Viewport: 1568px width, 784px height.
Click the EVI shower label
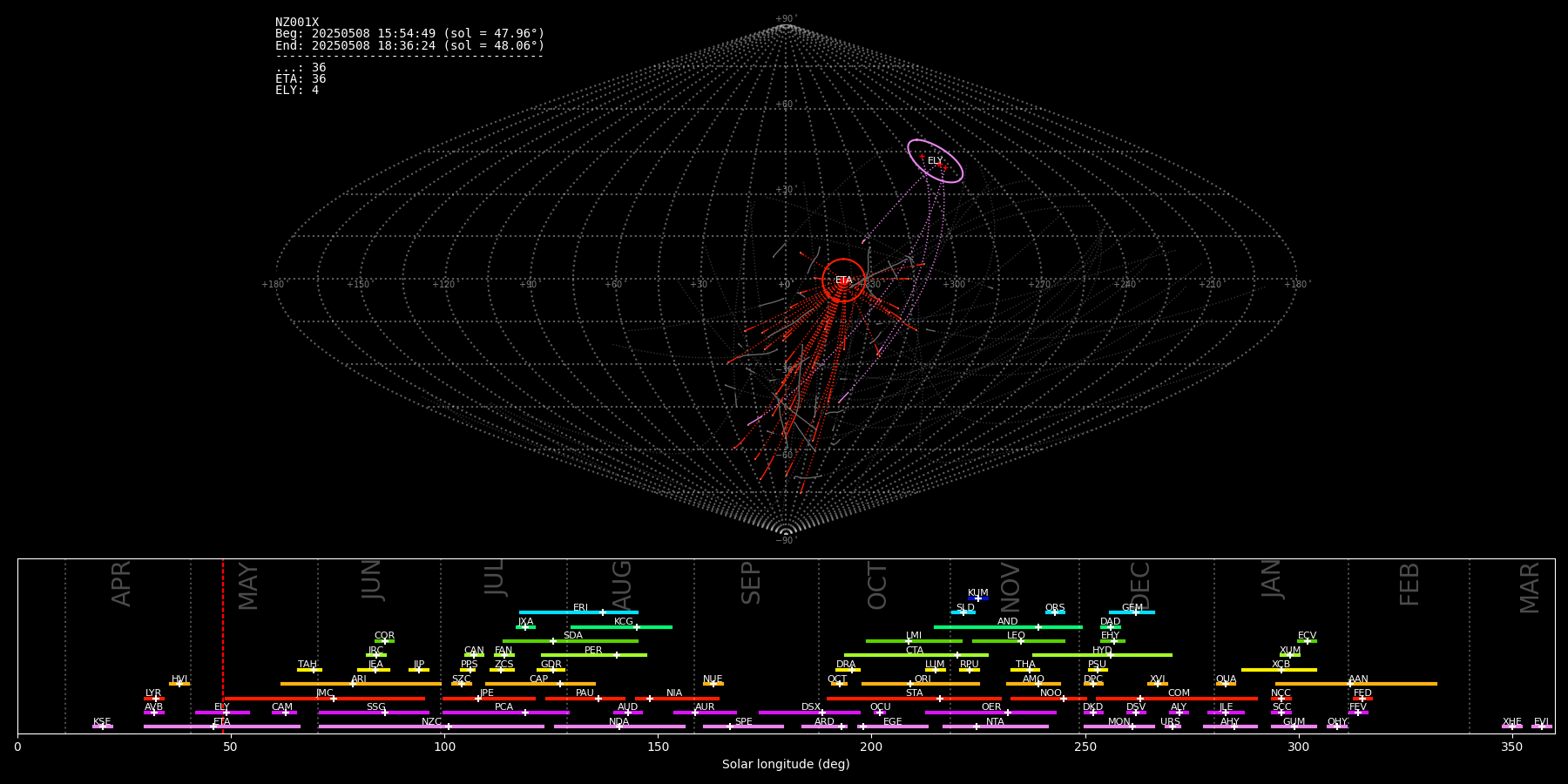pyautogui.click(x=1542, y=722)
